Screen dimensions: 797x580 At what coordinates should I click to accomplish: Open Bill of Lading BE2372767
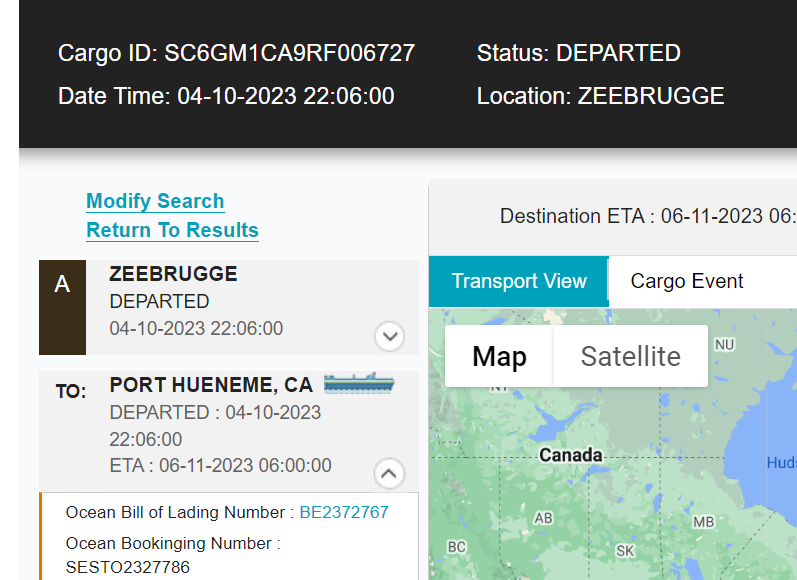(x=344, y=512)
